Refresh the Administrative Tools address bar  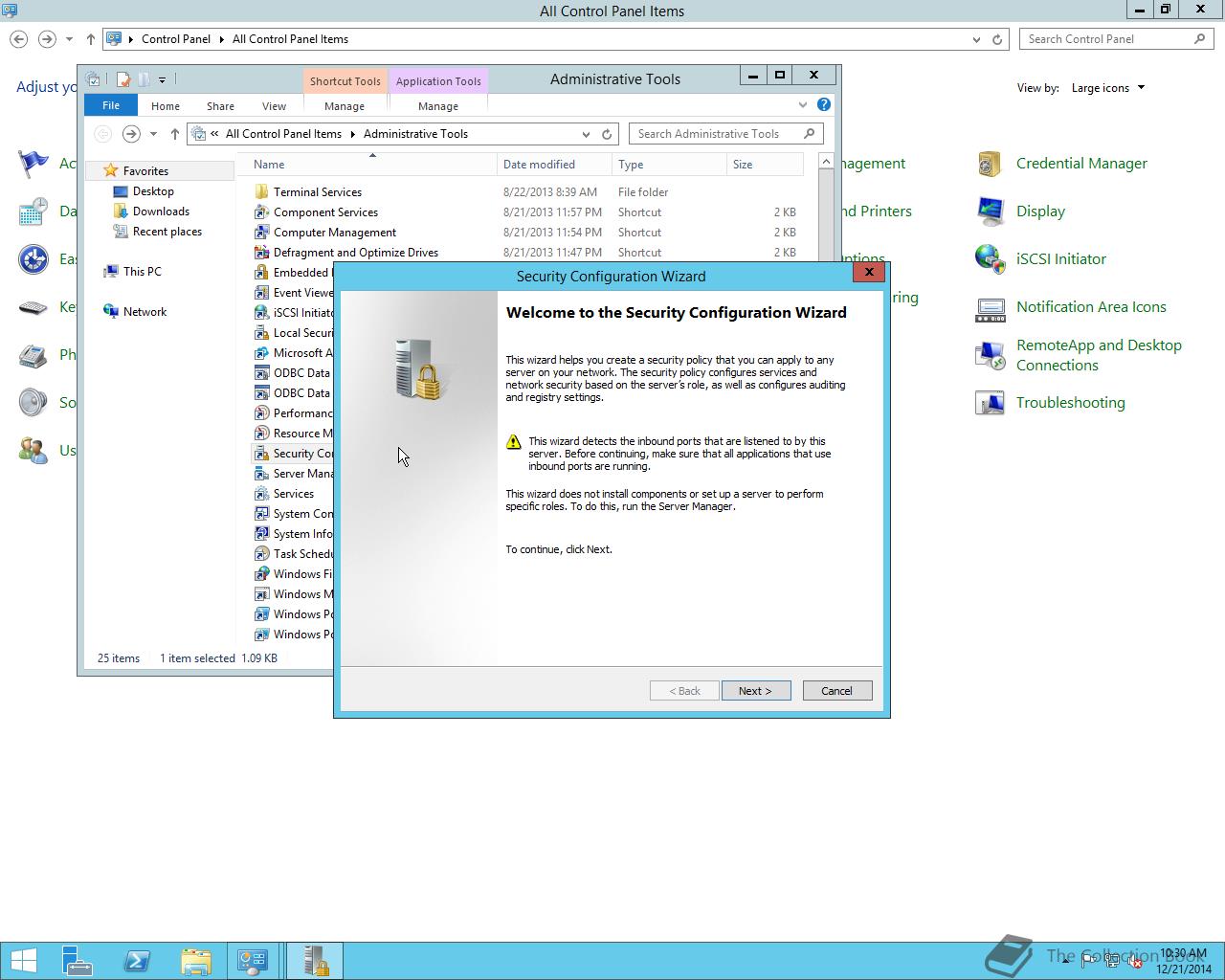607,134
